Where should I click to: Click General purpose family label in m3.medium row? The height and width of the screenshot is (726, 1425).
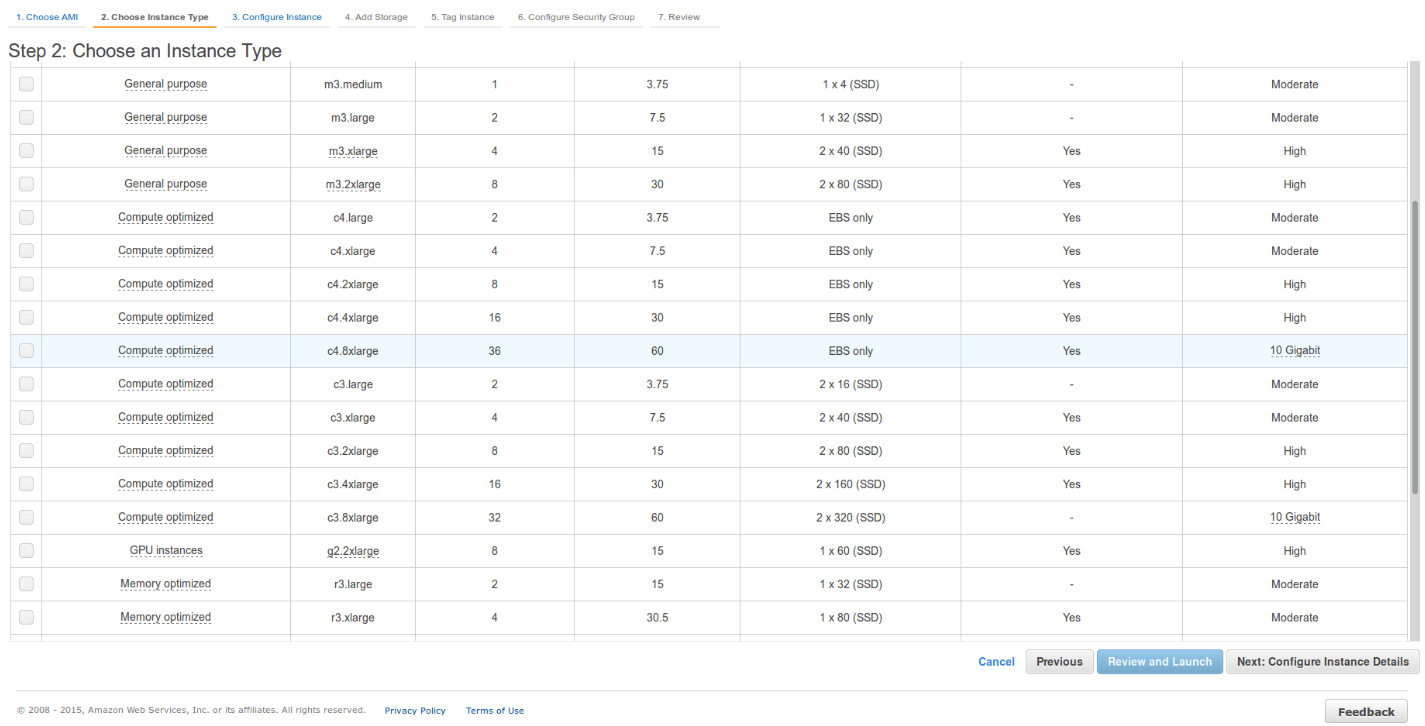pos(166,84)
